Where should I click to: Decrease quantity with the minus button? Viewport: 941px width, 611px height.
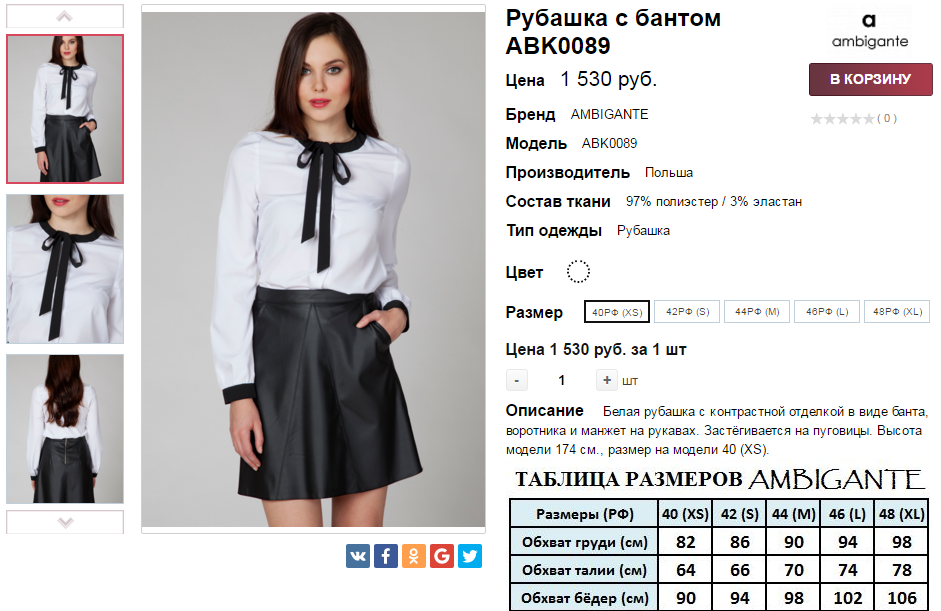517,380
